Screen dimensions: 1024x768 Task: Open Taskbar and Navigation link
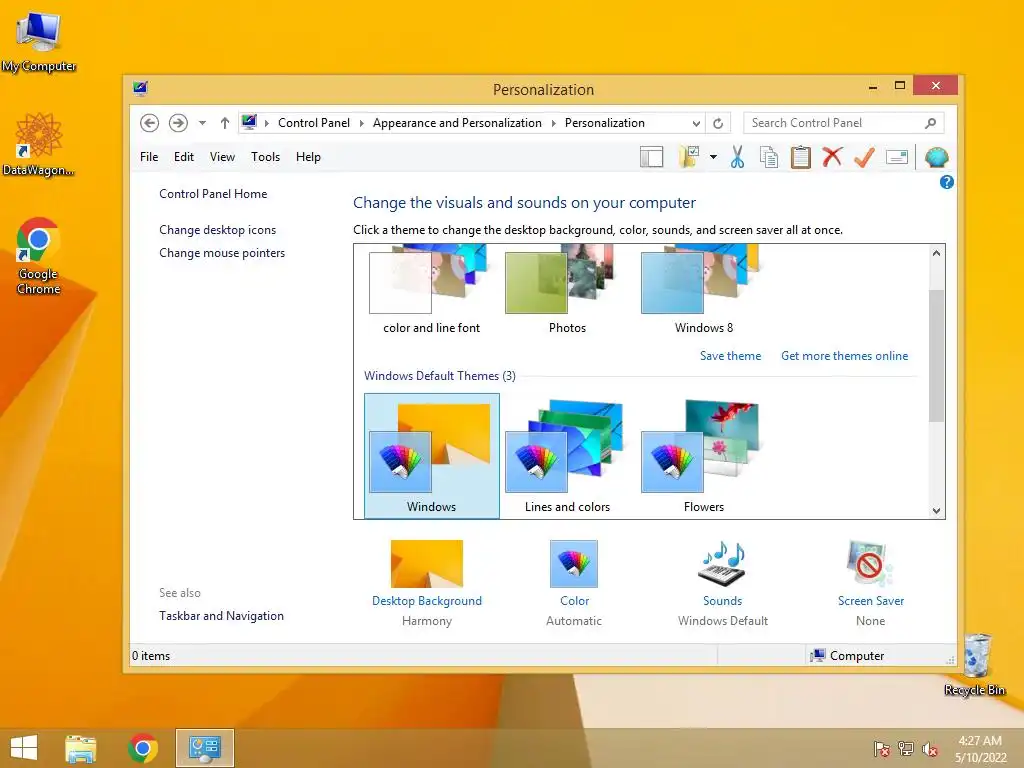221,616
